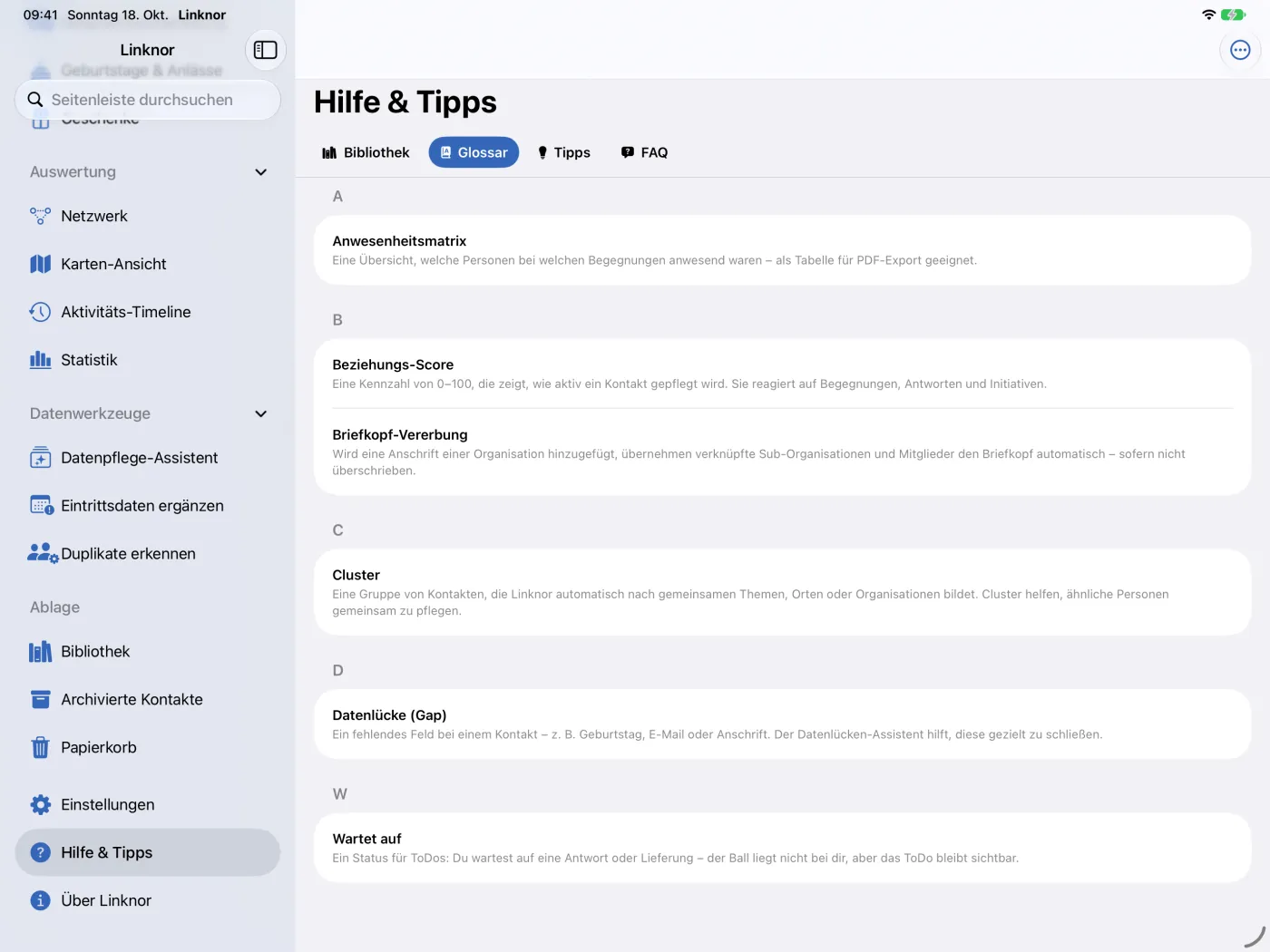Open Aktivitäts-Timeline in the sidebar
The image size is (1270, 952).
coord(148,312)
